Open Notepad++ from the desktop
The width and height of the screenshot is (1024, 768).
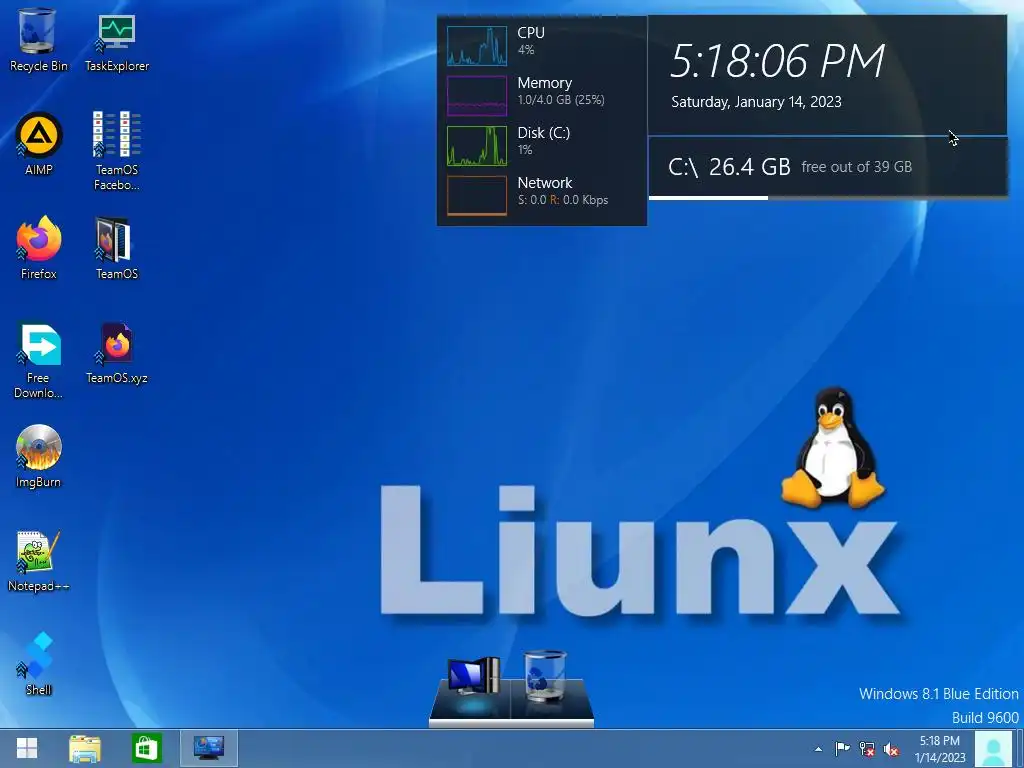(x=39, y=561)
